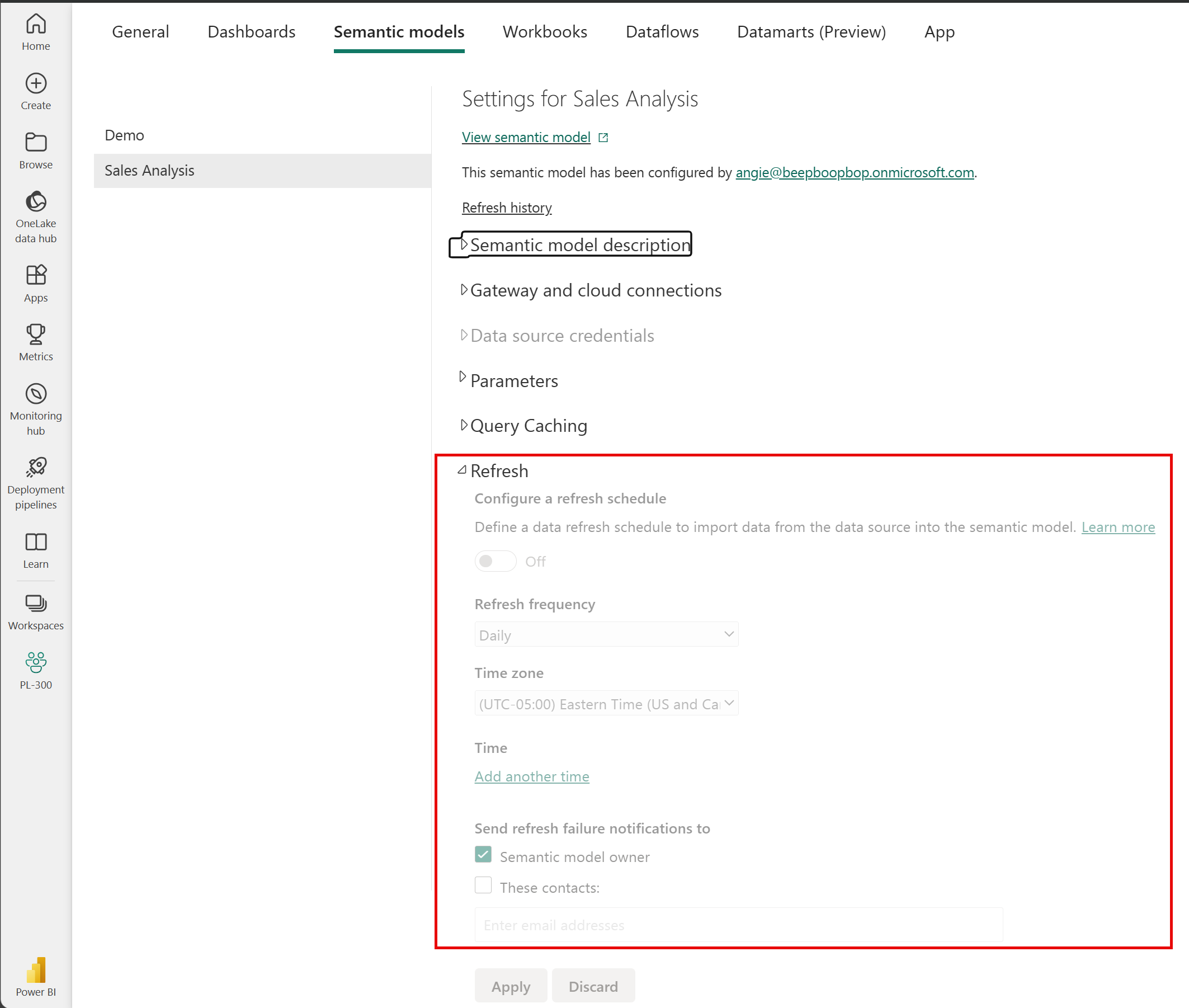This screenshot has width=1189, height=1008.
Task: Click the Refresh history link
Action: point(506,207)
